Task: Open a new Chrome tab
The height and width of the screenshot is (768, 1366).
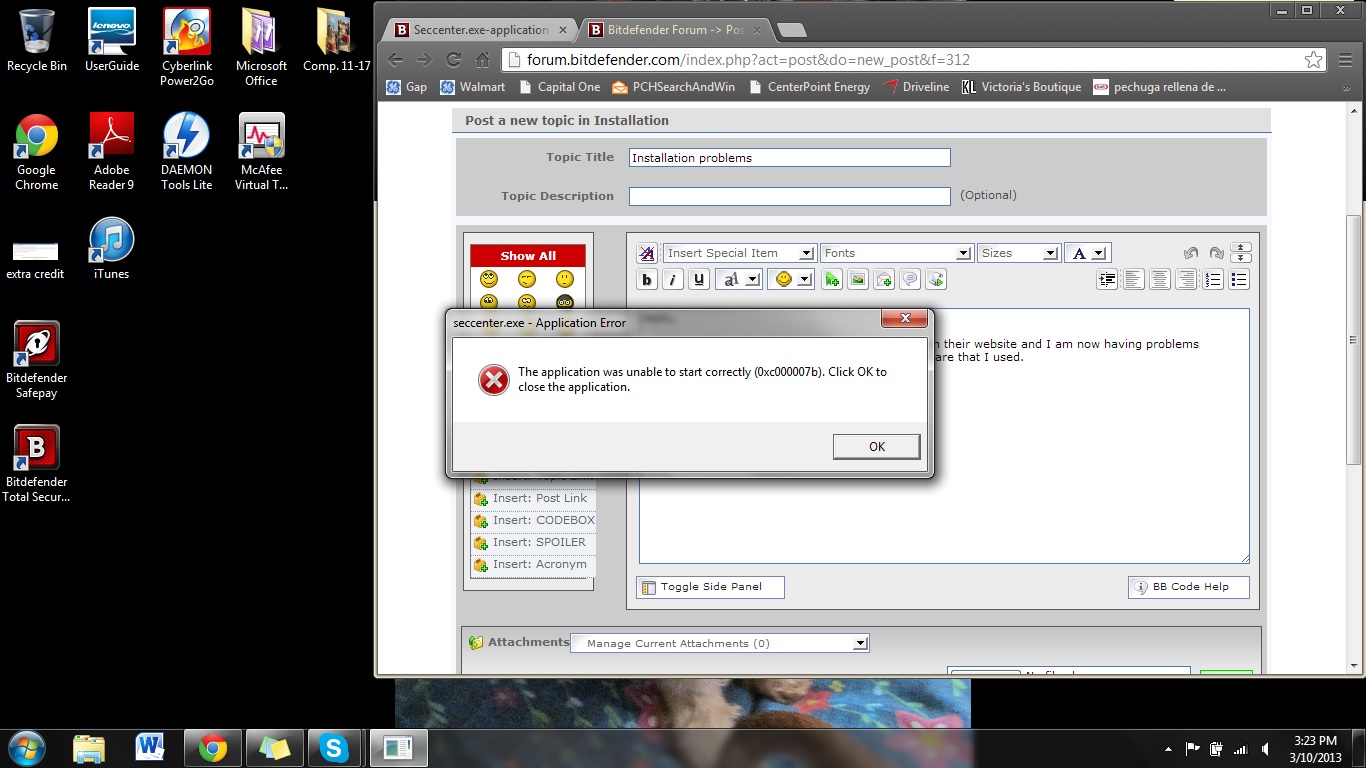Action: tap(791, 30)
